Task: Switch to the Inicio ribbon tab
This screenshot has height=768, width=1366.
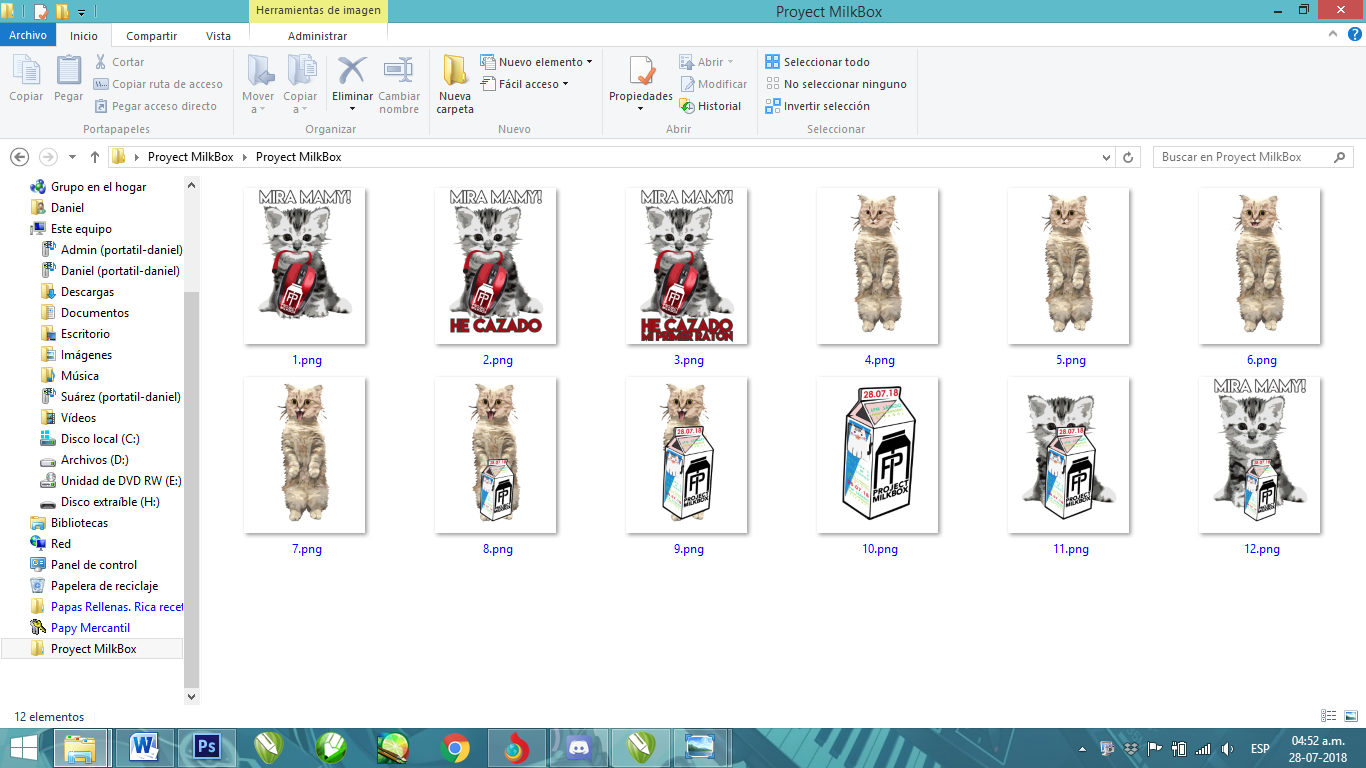Action: coord(84,35)
